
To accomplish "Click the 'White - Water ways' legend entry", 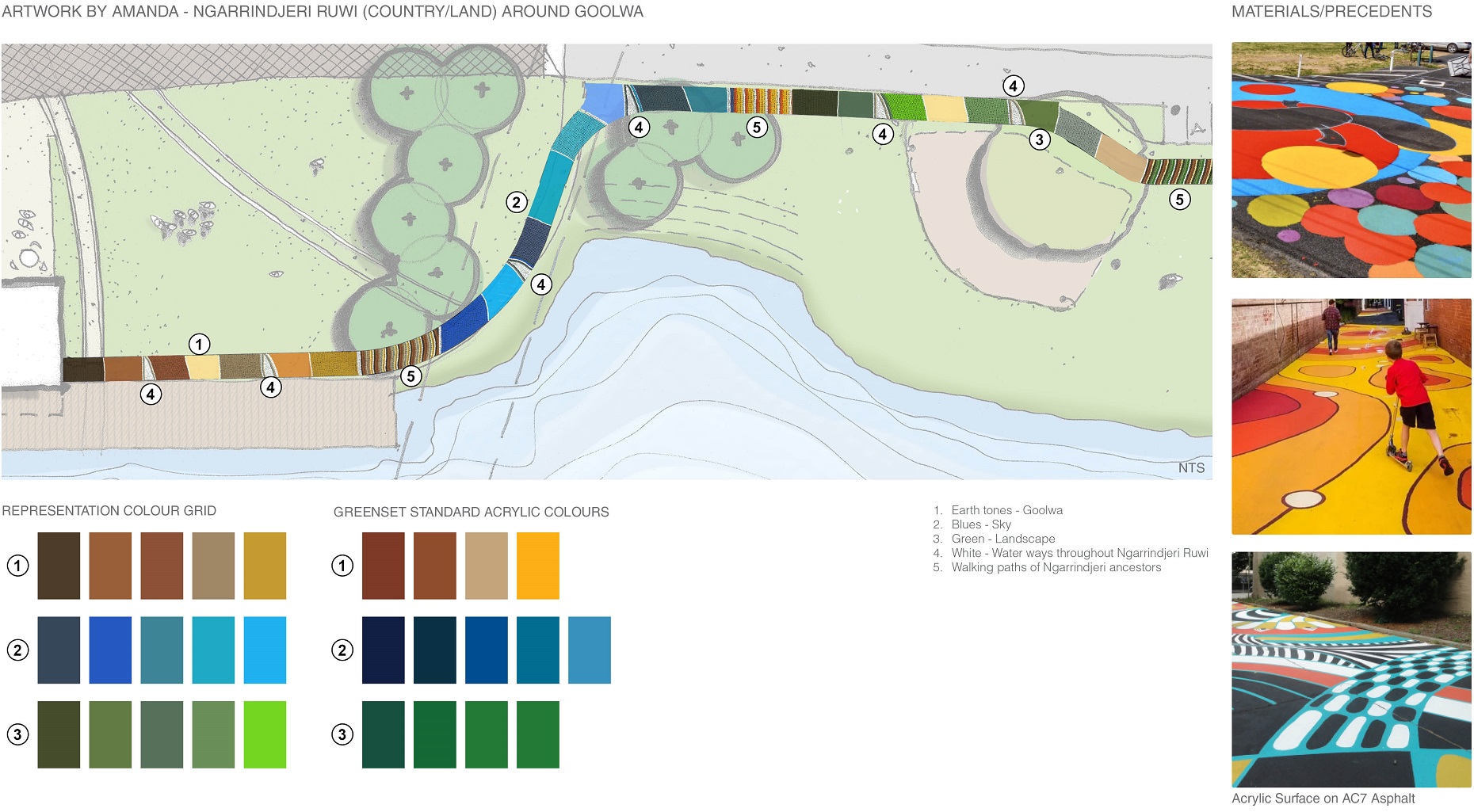I will pos(1080,553).
